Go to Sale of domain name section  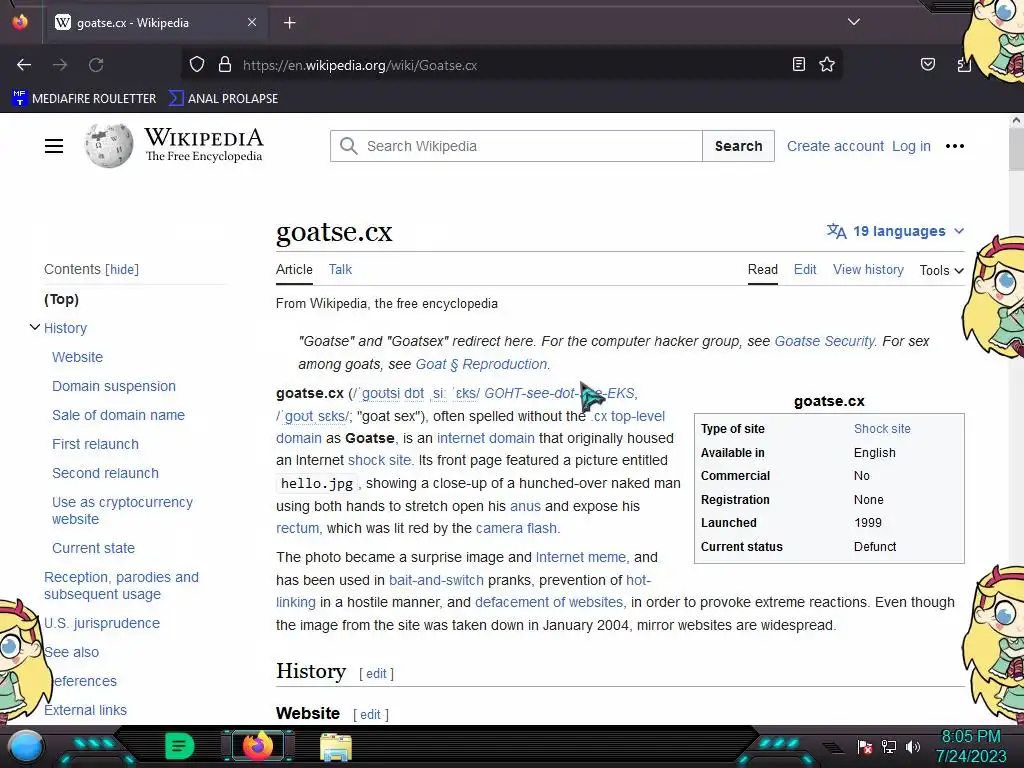pyautogui.click(x=118, y=415)
